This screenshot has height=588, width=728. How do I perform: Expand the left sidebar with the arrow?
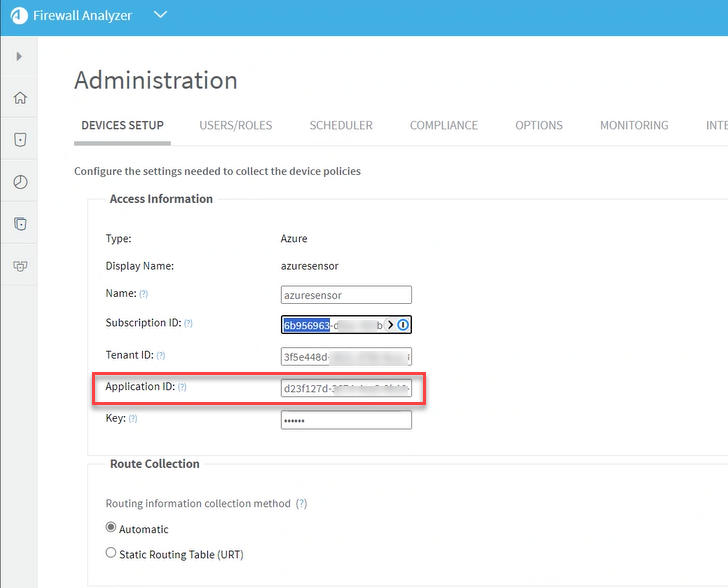pyautogui.click(x=19, y=57)
